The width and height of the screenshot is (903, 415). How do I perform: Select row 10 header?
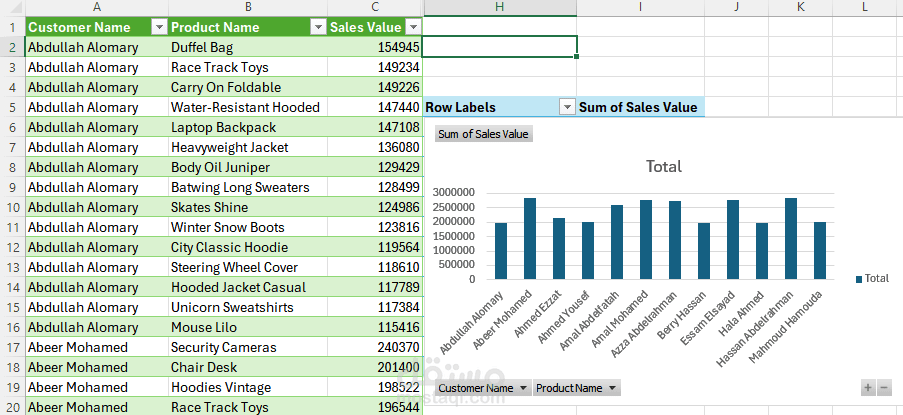pos(12,207)
